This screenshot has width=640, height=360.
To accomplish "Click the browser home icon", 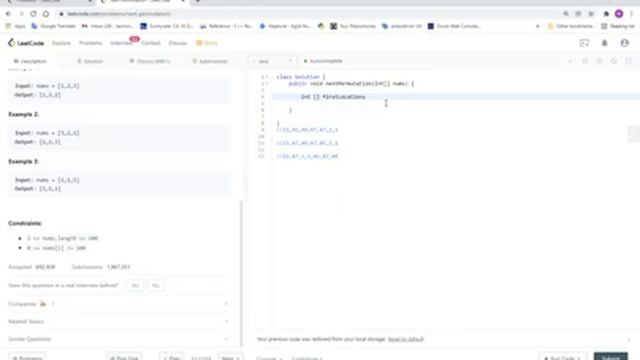I will pyautogui.click(x=46, y=14).
